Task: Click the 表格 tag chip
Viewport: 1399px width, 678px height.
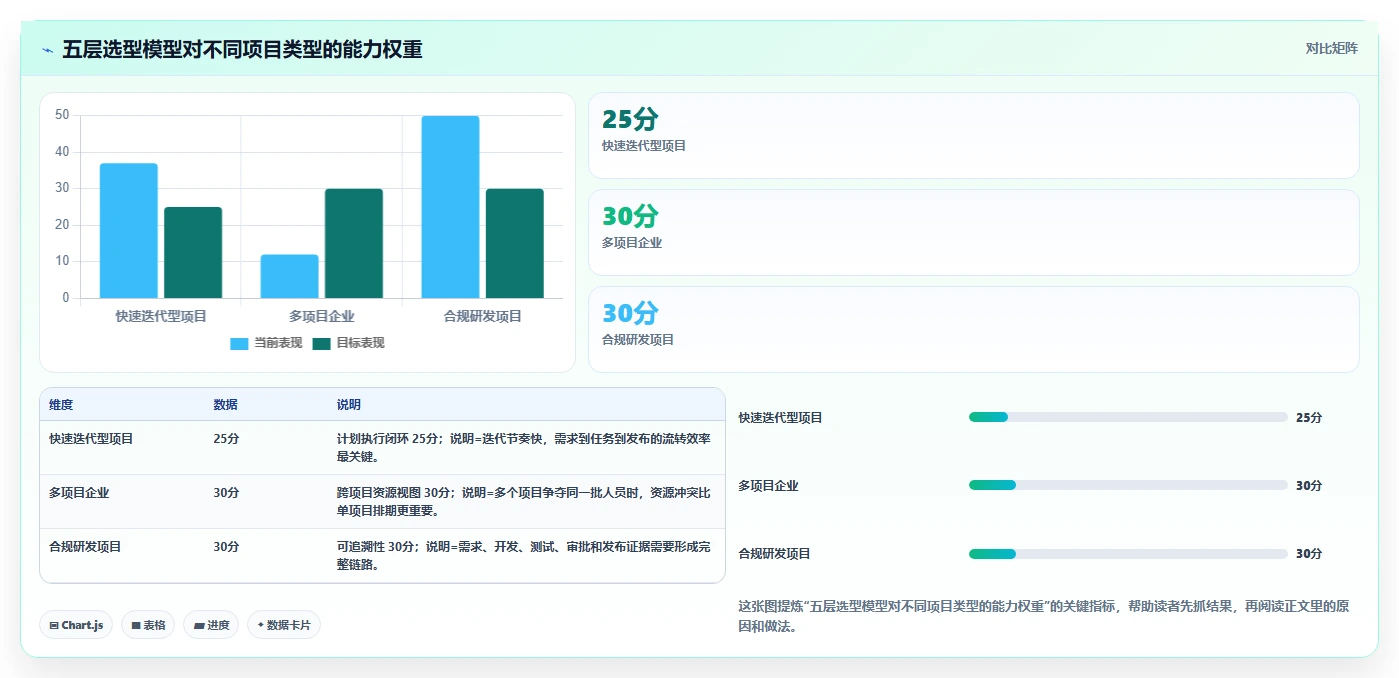Action: pos(148,625)
